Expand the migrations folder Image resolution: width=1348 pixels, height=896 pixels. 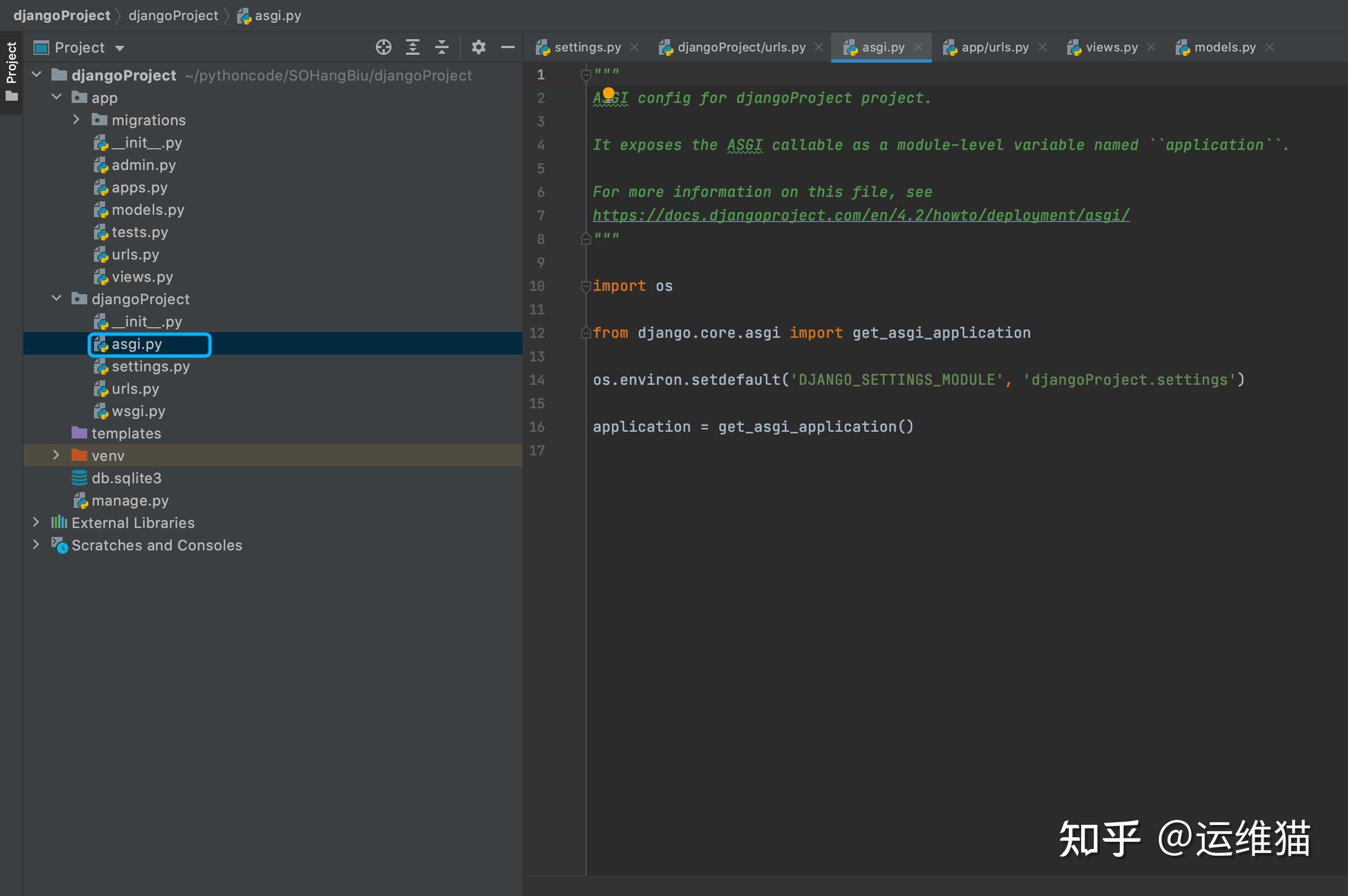pyautogui.click(x=76, y=120)
